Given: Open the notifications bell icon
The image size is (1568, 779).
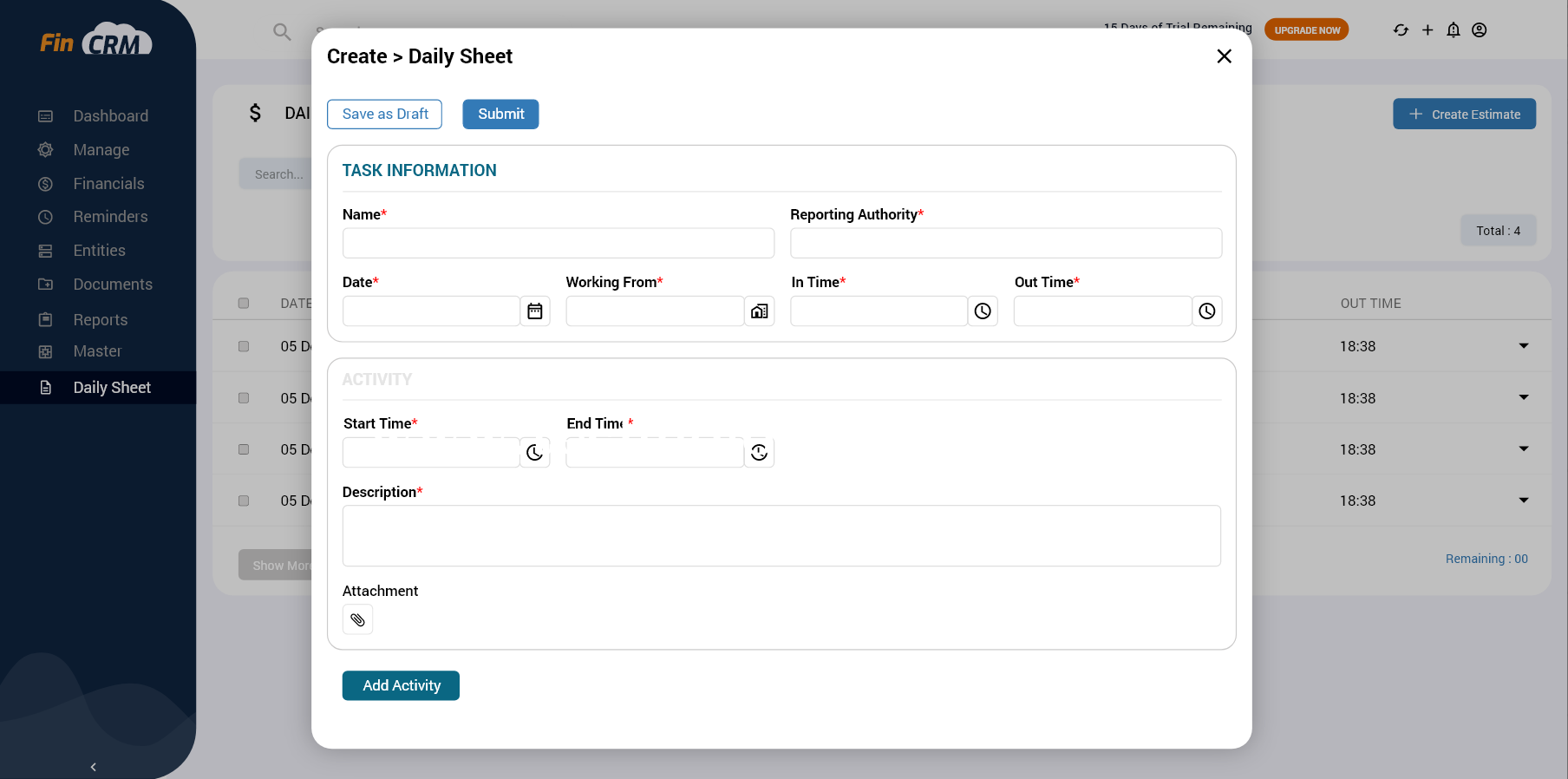Looking at the screenshot, I should [x=1454, y=30].
